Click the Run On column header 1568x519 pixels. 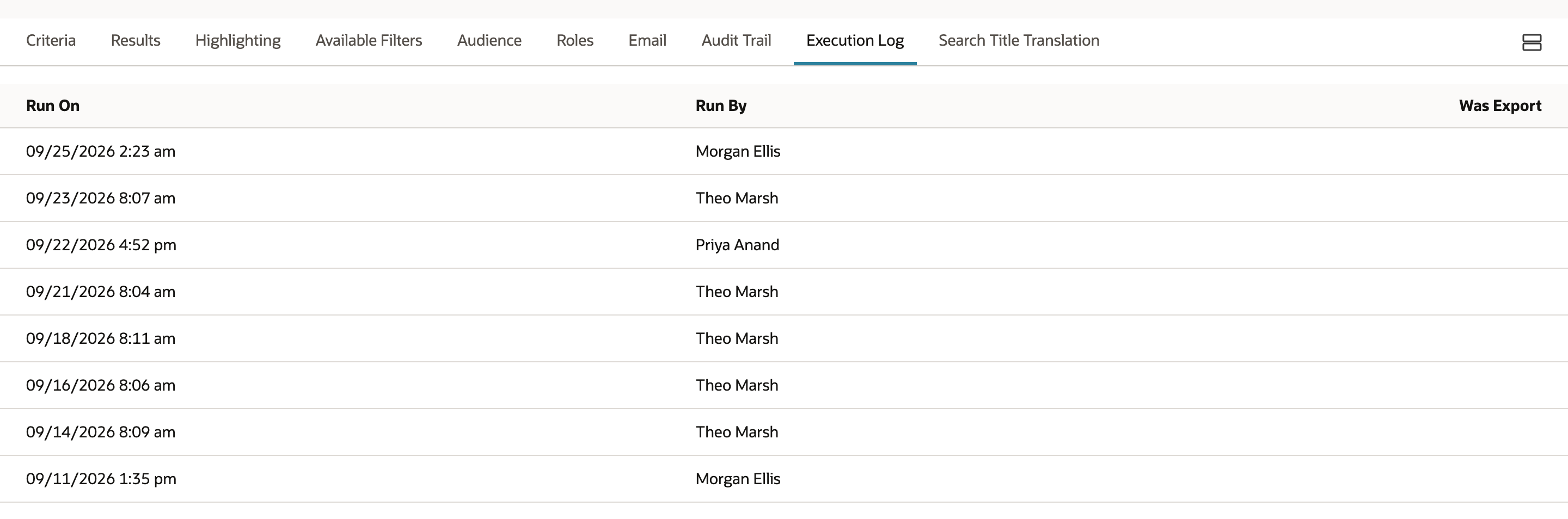point(53,106)
